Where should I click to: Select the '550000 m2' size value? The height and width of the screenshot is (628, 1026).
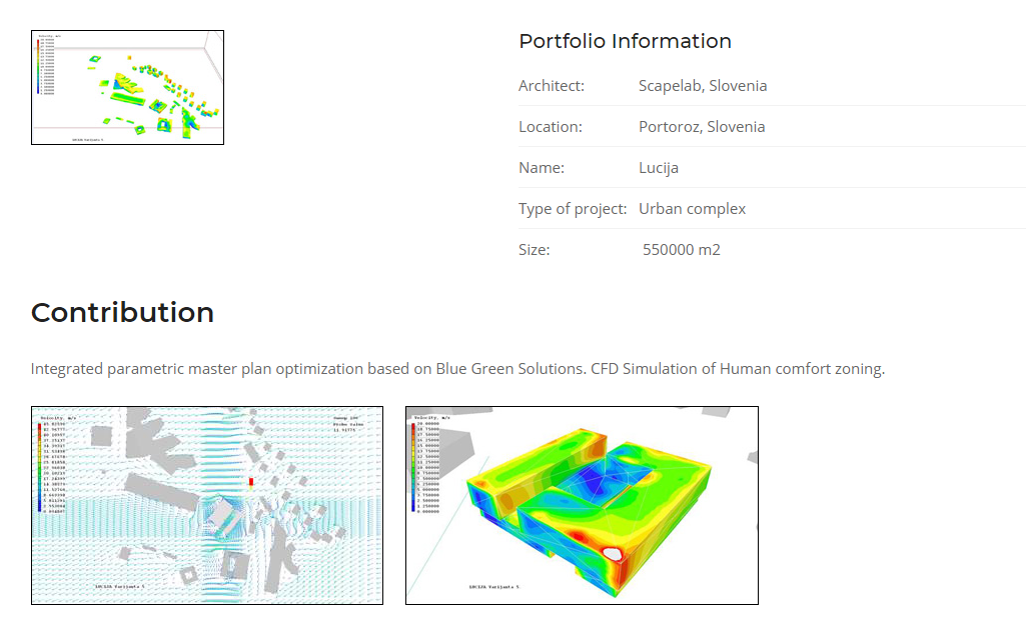click(681, 250)
